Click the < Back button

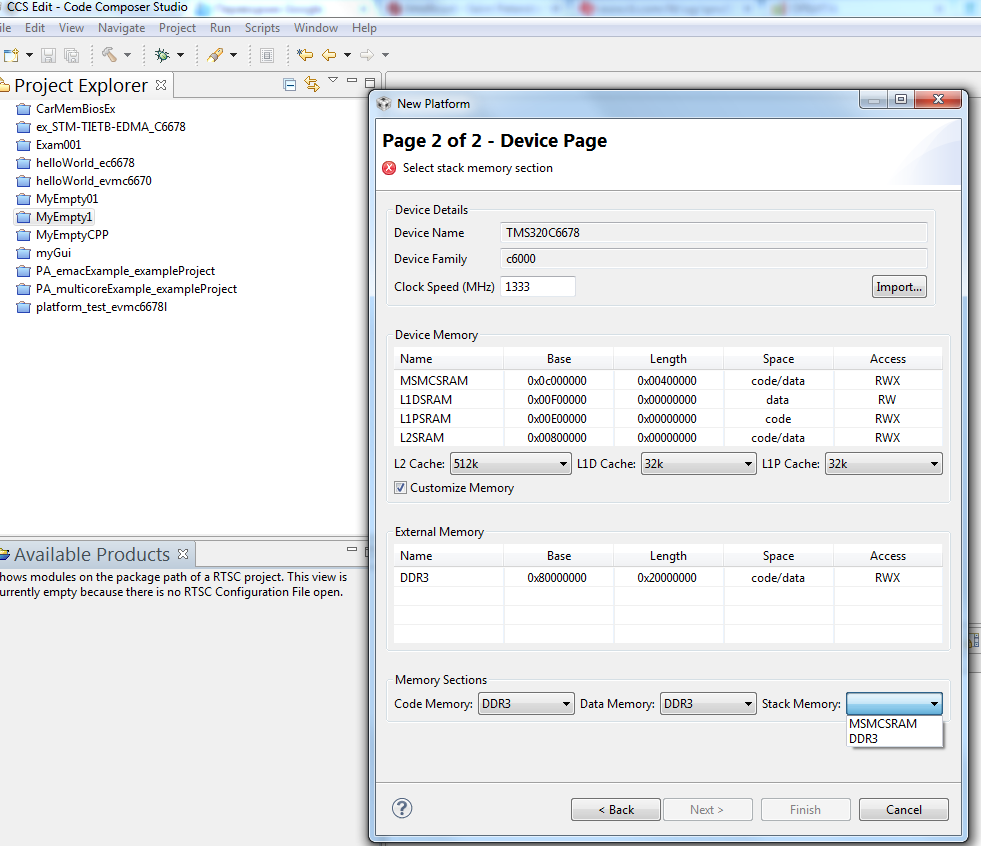(x=616, y=810)
